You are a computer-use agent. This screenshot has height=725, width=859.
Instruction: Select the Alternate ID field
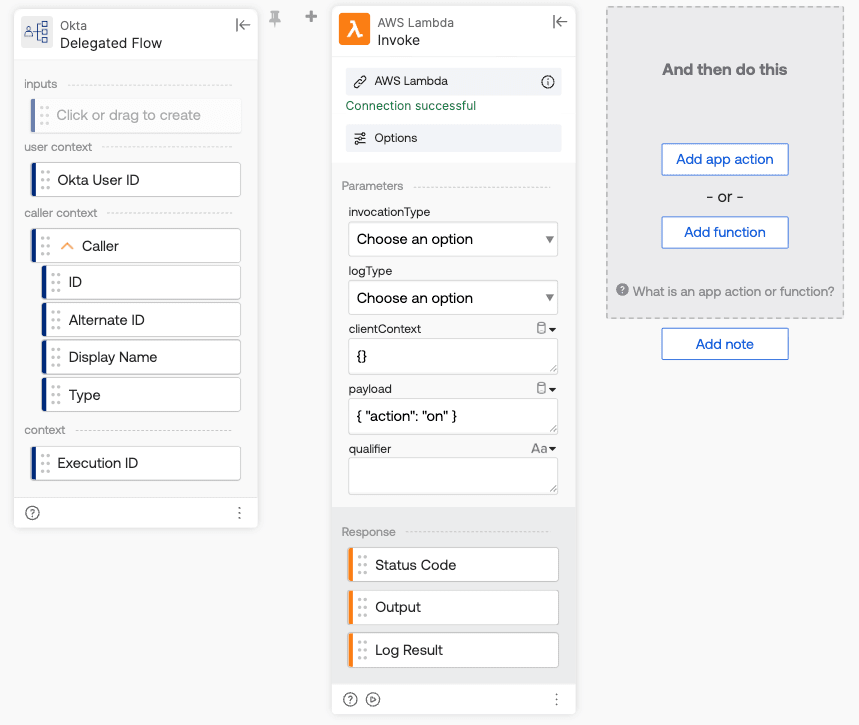click(141, 320)
